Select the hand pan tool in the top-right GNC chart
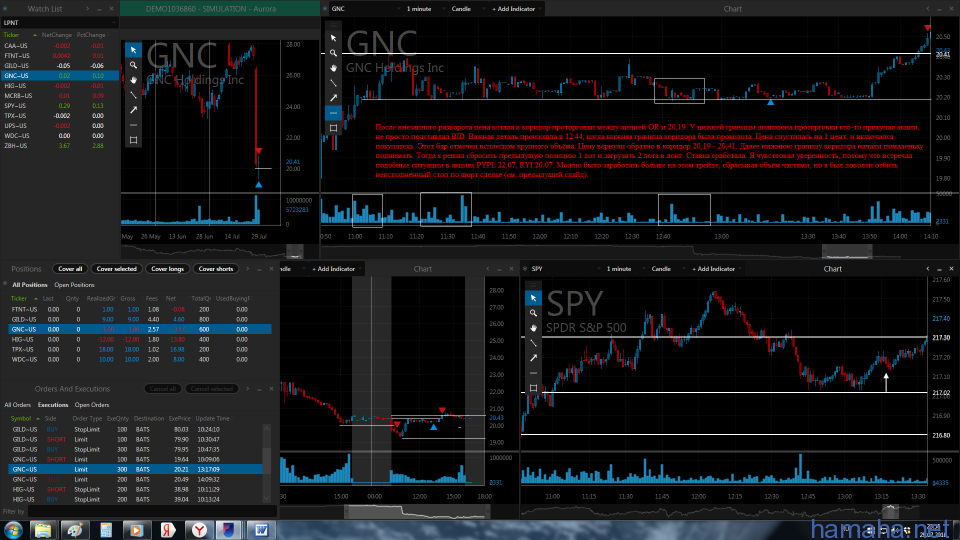 point(333,68)
